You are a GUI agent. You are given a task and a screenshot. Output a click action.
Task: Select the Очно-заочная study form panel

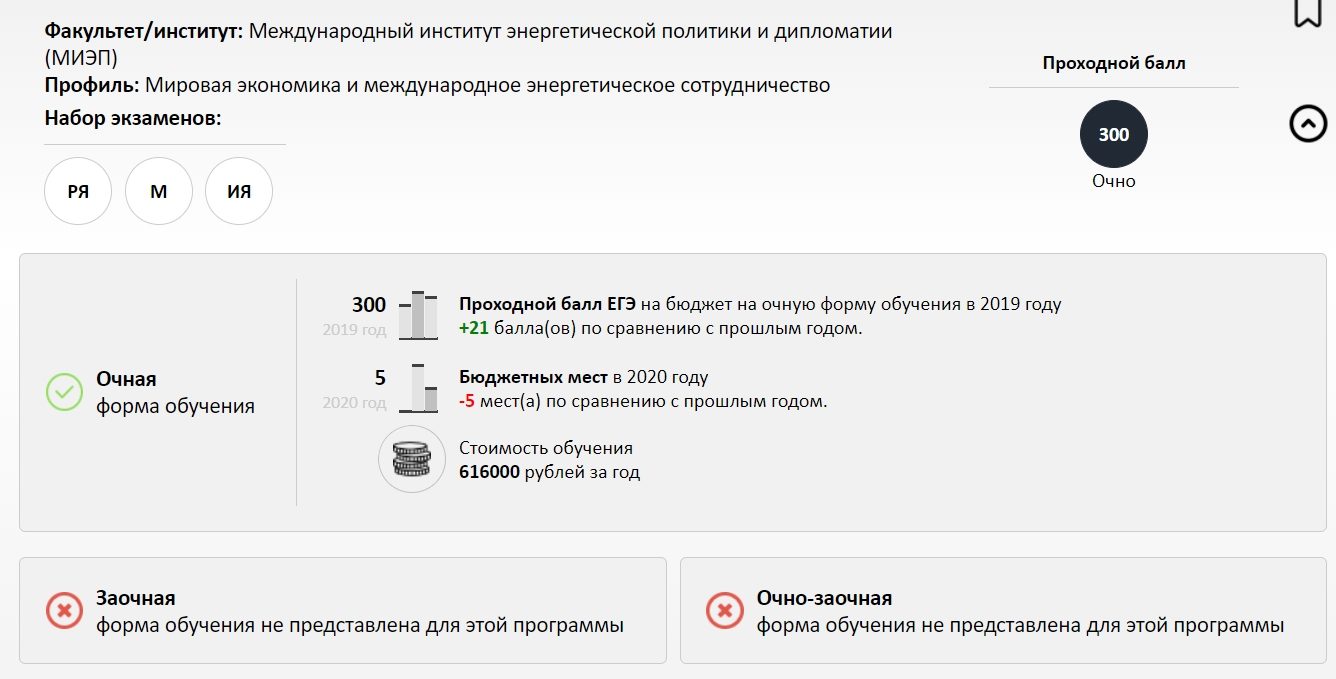pos(1003,610)
